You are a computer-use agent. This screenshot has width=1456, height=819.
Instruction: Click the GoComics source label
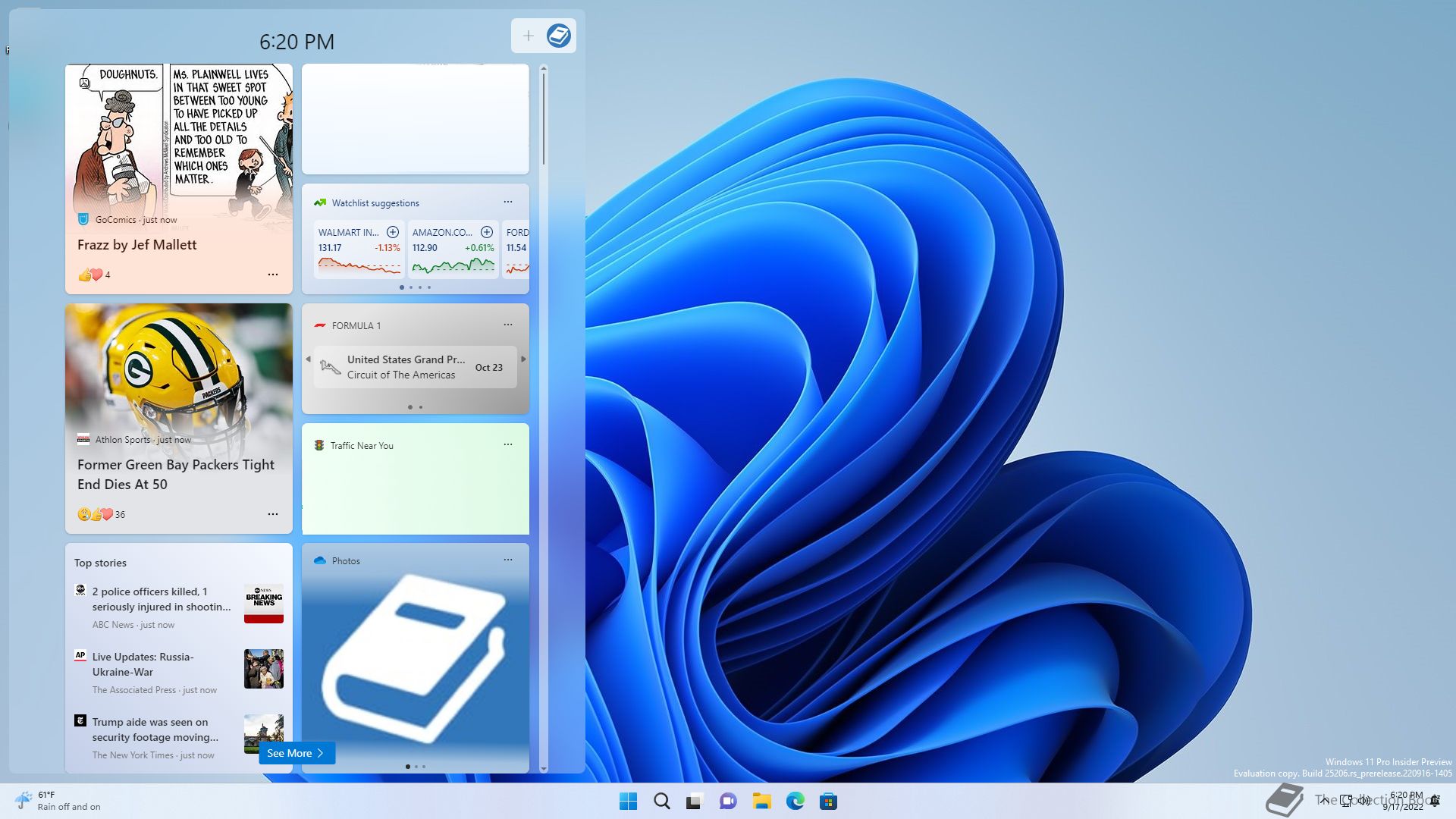[x=115, y=220]
